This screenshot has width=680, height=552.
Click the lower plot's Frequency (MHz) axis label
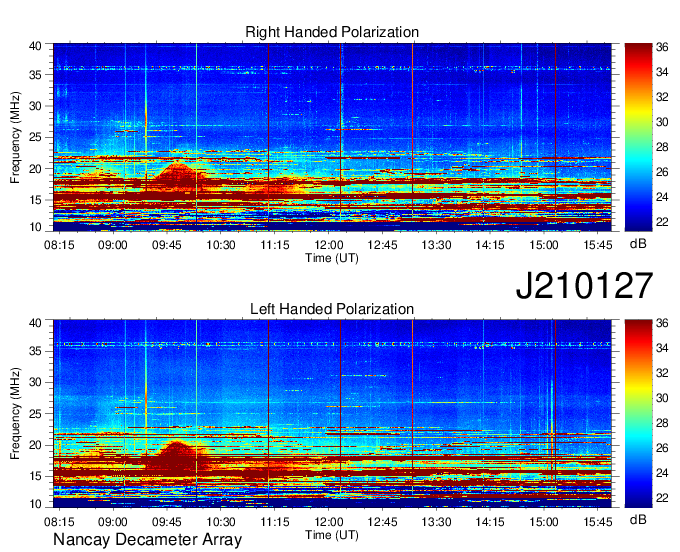tap(15, 414)
